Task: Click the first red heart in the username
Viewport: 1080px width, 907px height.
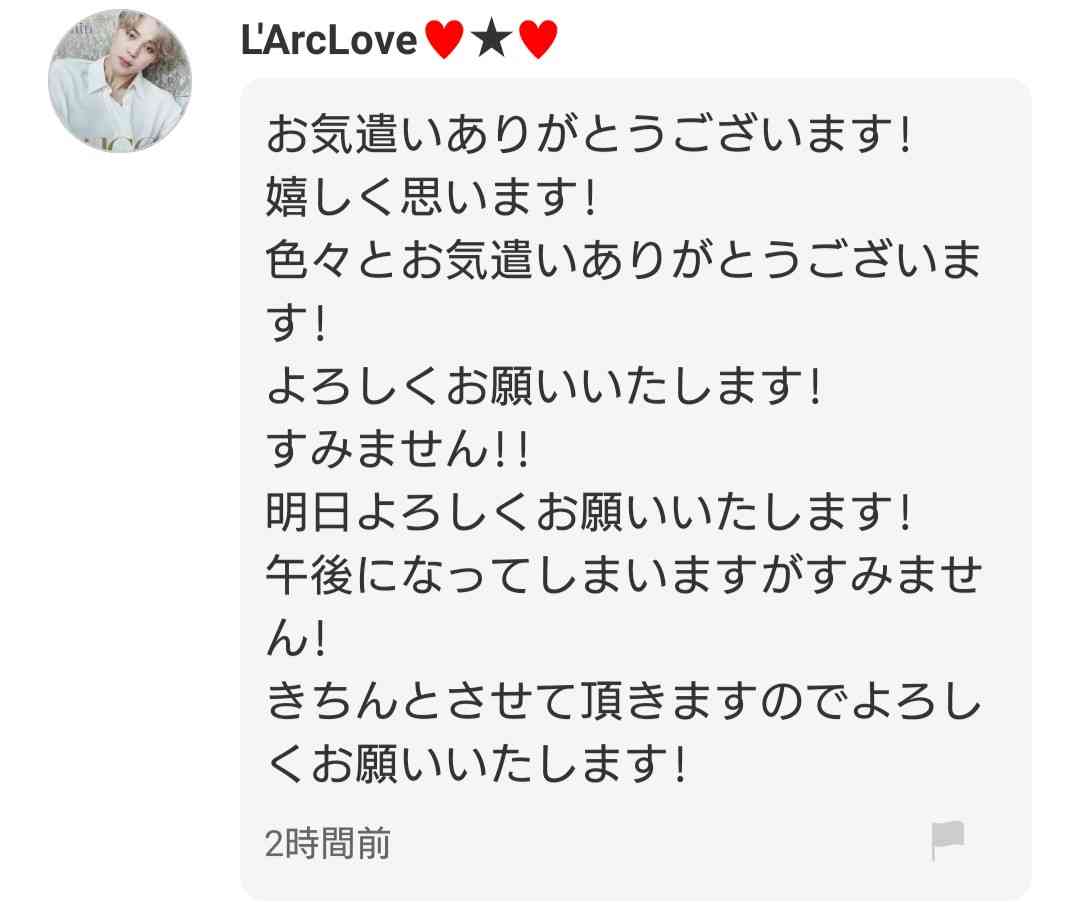Action: tap(444, 39)
